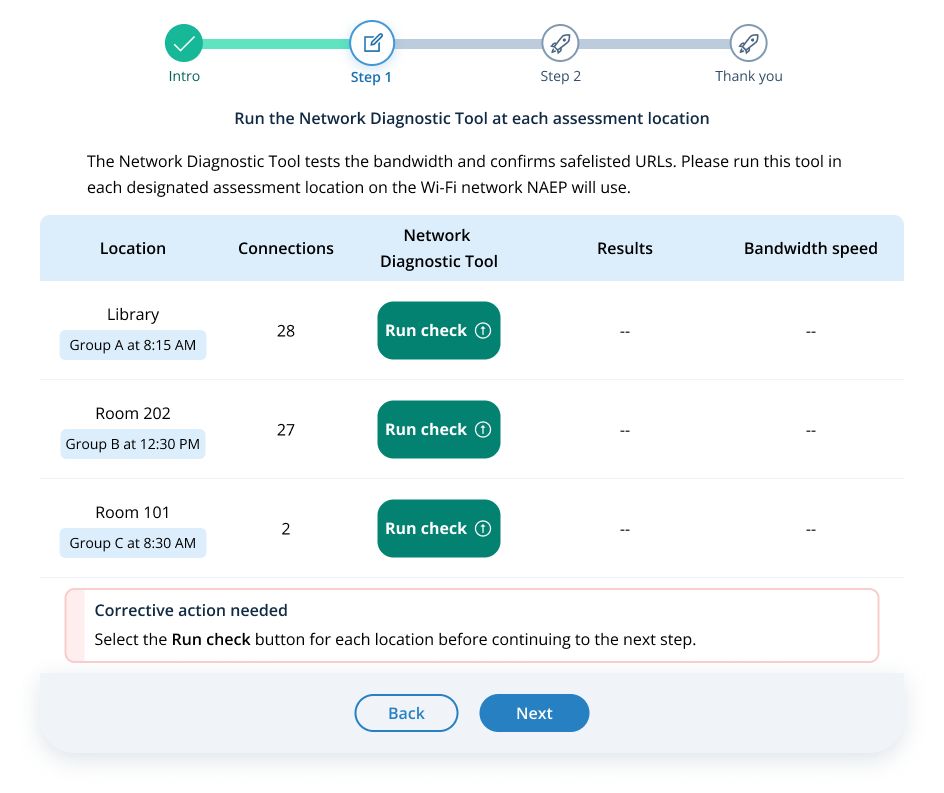Screen dimensions: 944x793
Task: Click the progress bar between Step 1 and Step 2
Action: [467, 44]
